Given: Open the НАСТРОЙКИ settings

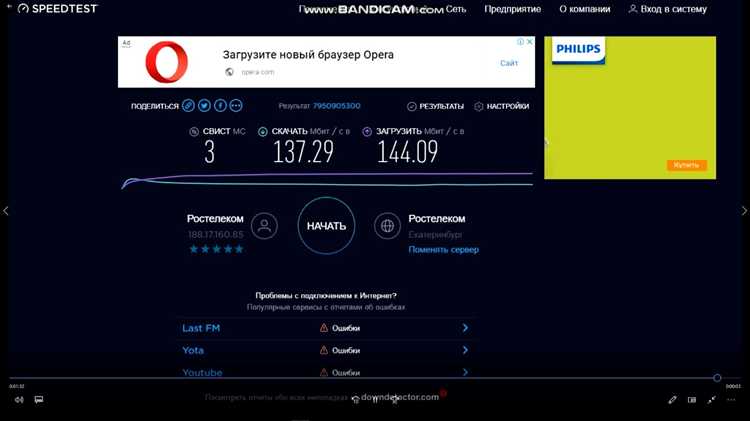Looking at the screenshot, I should tap(502, 106).
